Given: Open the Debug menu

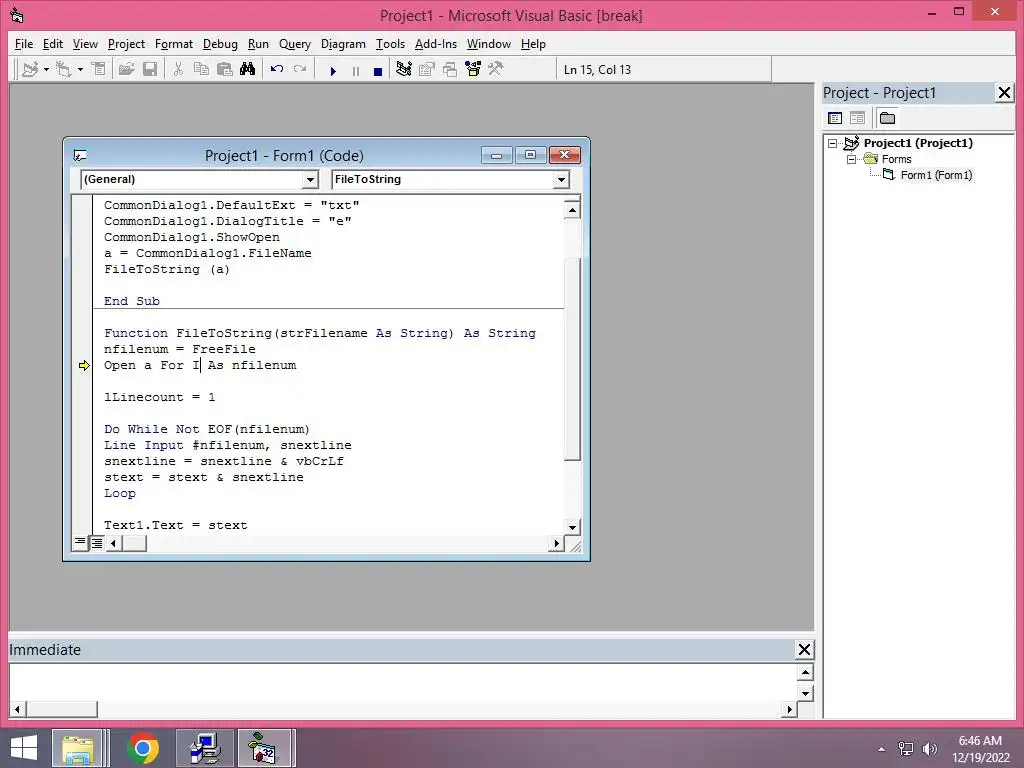Looking at the screenshot, I should [220, 44].
